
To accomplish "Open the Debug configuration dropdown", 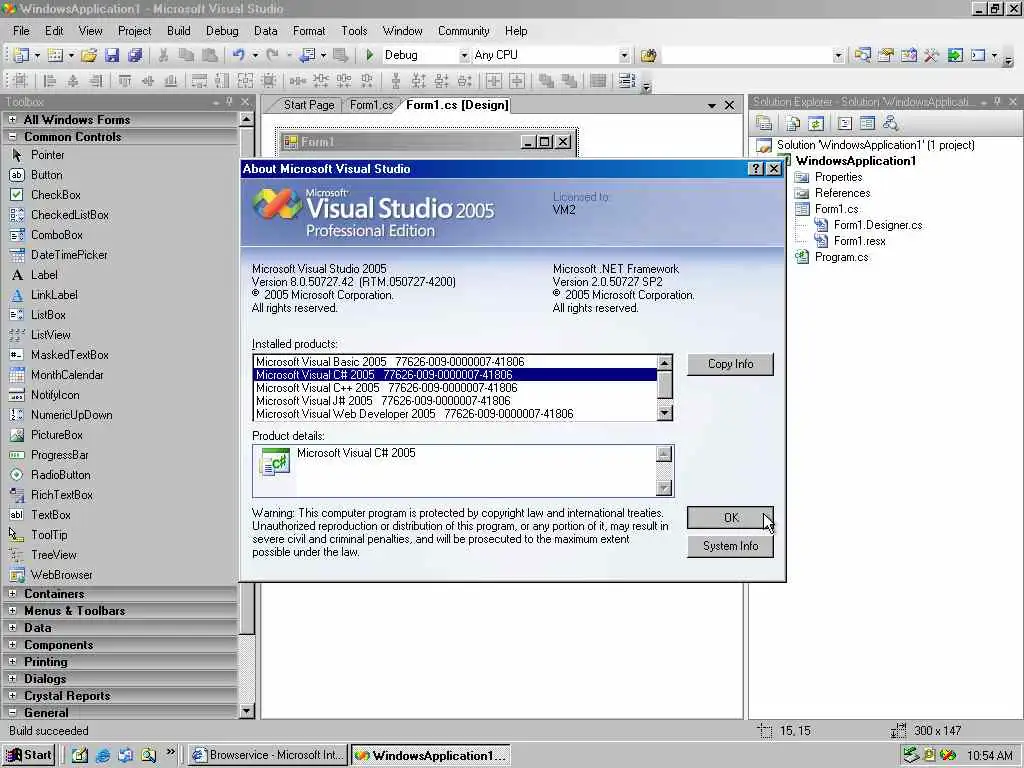I will (x=464, y=56).
